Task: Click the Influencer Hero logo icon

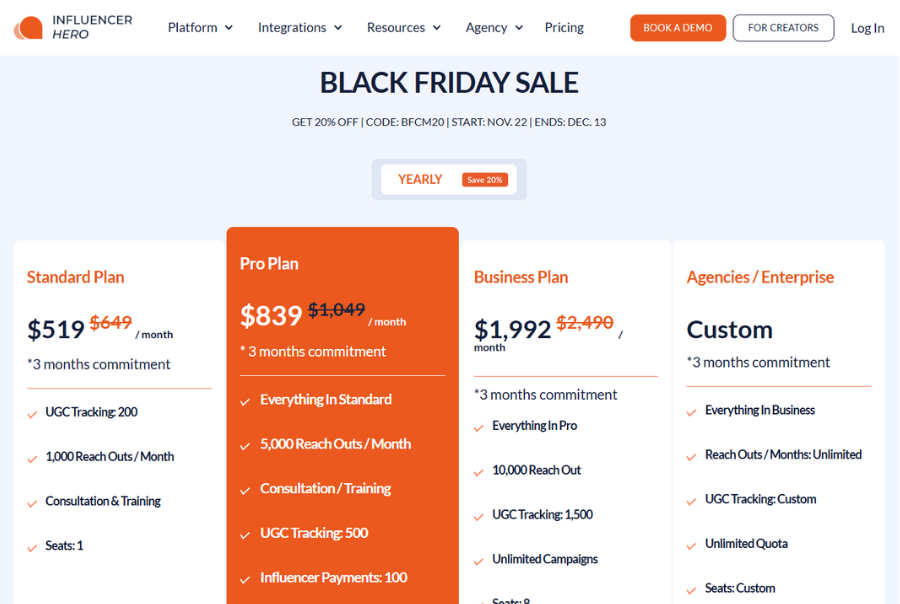Action: 28,28
